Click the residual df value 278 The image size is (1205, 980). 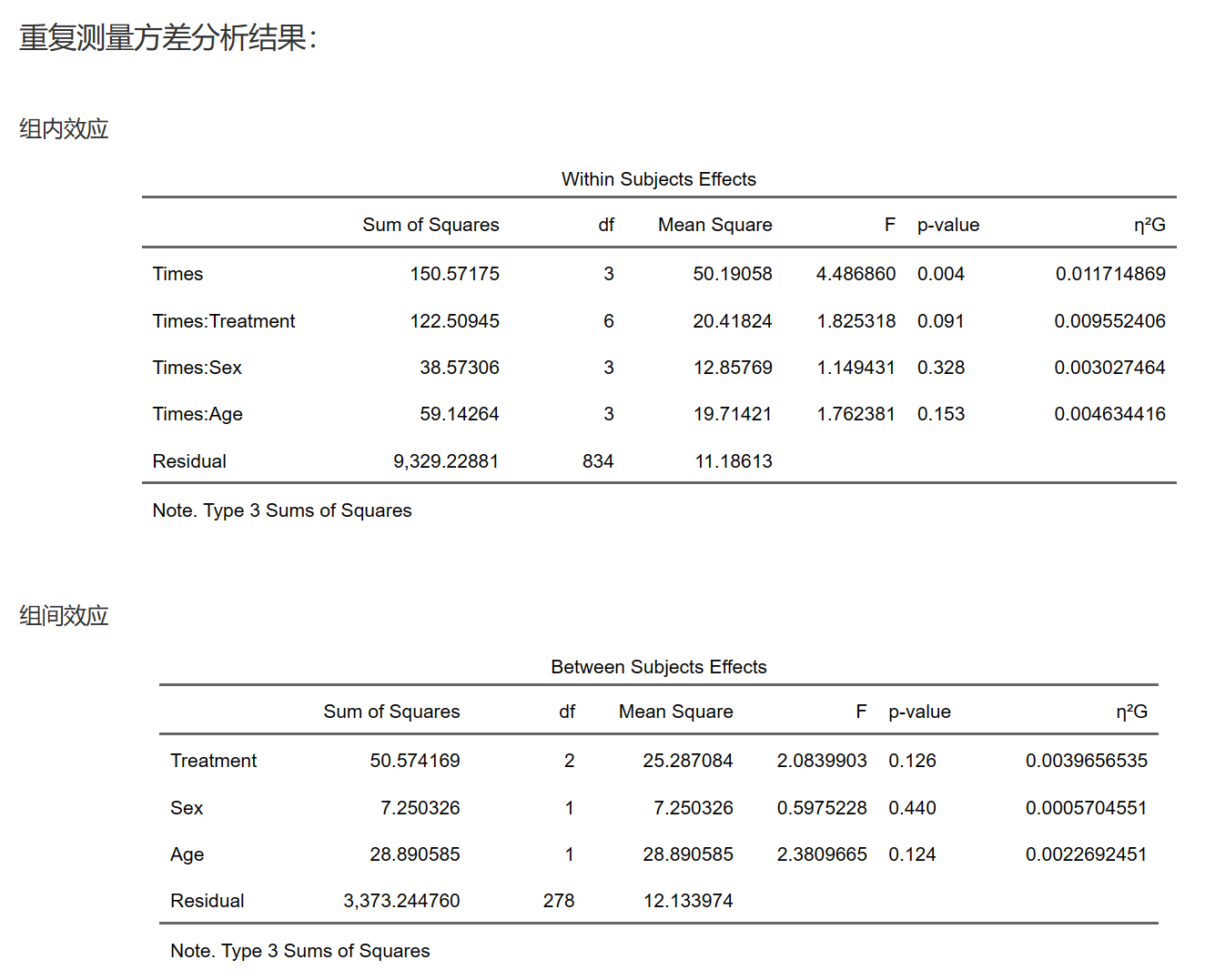[559, 901]
